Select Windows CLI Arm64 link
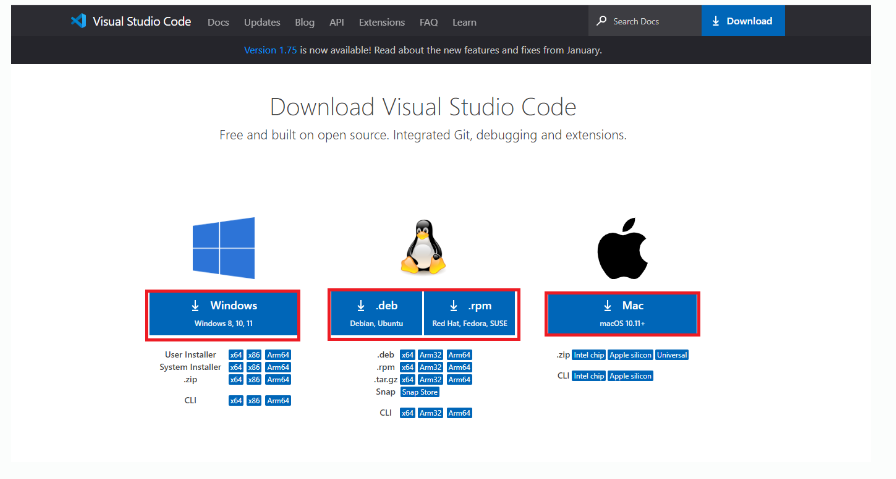The height and width of the screenshot is (479, 896). point(278,401)
